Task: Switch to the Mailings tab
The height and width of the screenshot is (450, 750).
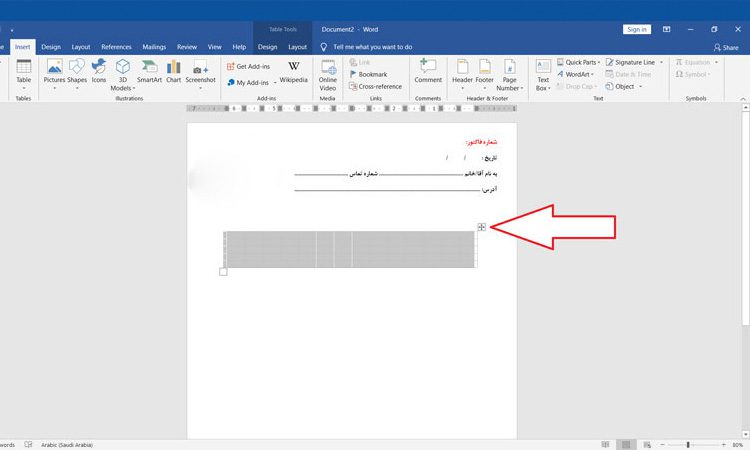Action: [154, 47]
